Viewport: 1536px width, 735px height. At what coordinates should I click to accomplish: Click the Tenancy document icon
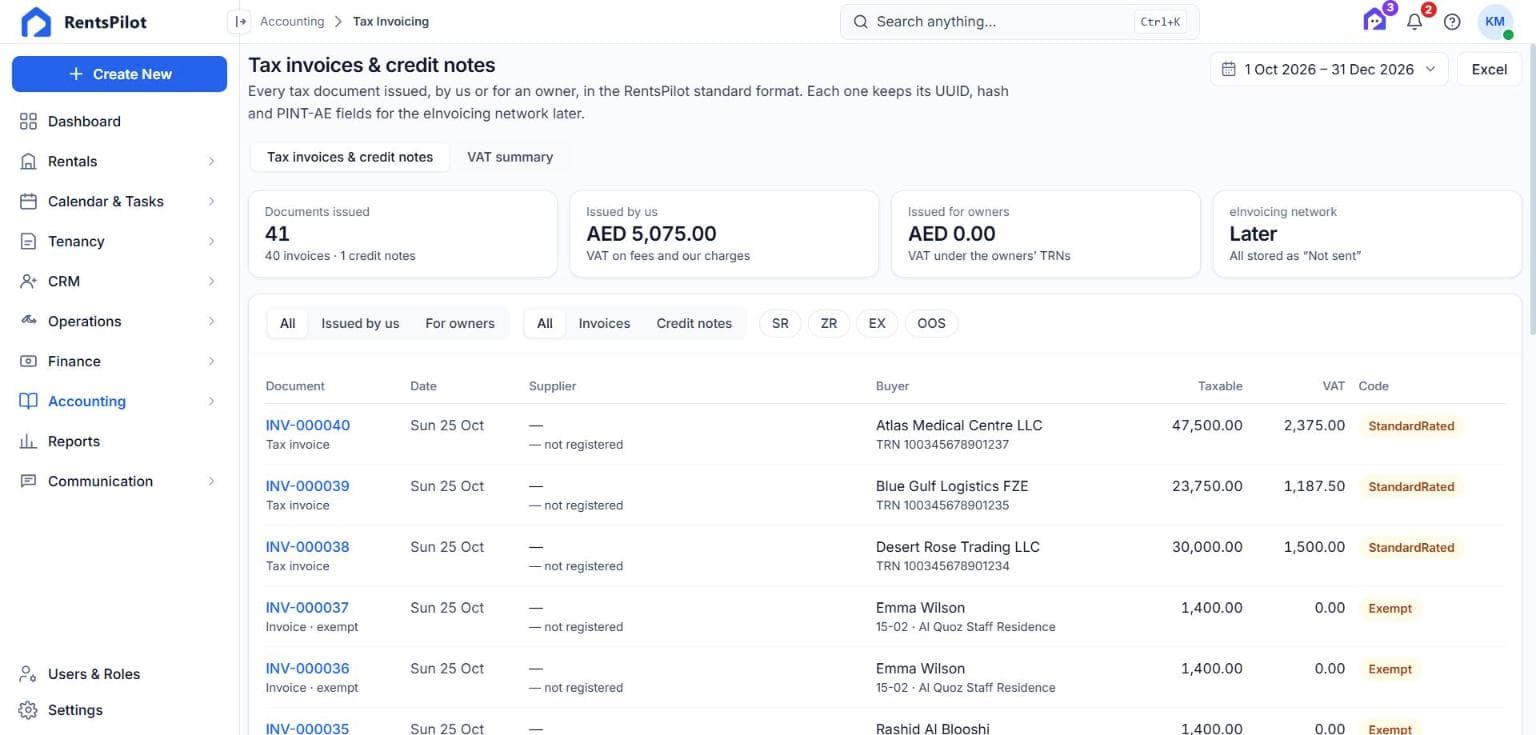click(28, 241)
